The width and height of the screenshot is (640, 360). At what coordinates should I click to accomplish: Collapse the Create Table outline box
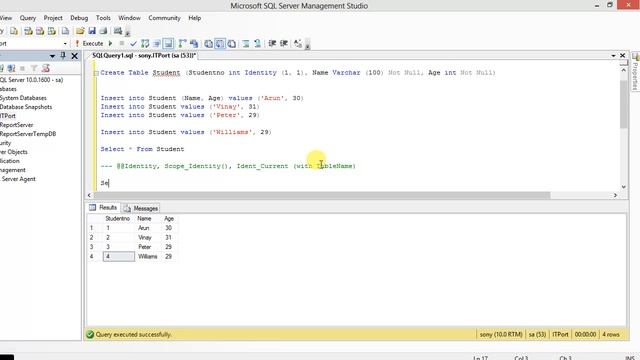(x=96, y=73)
